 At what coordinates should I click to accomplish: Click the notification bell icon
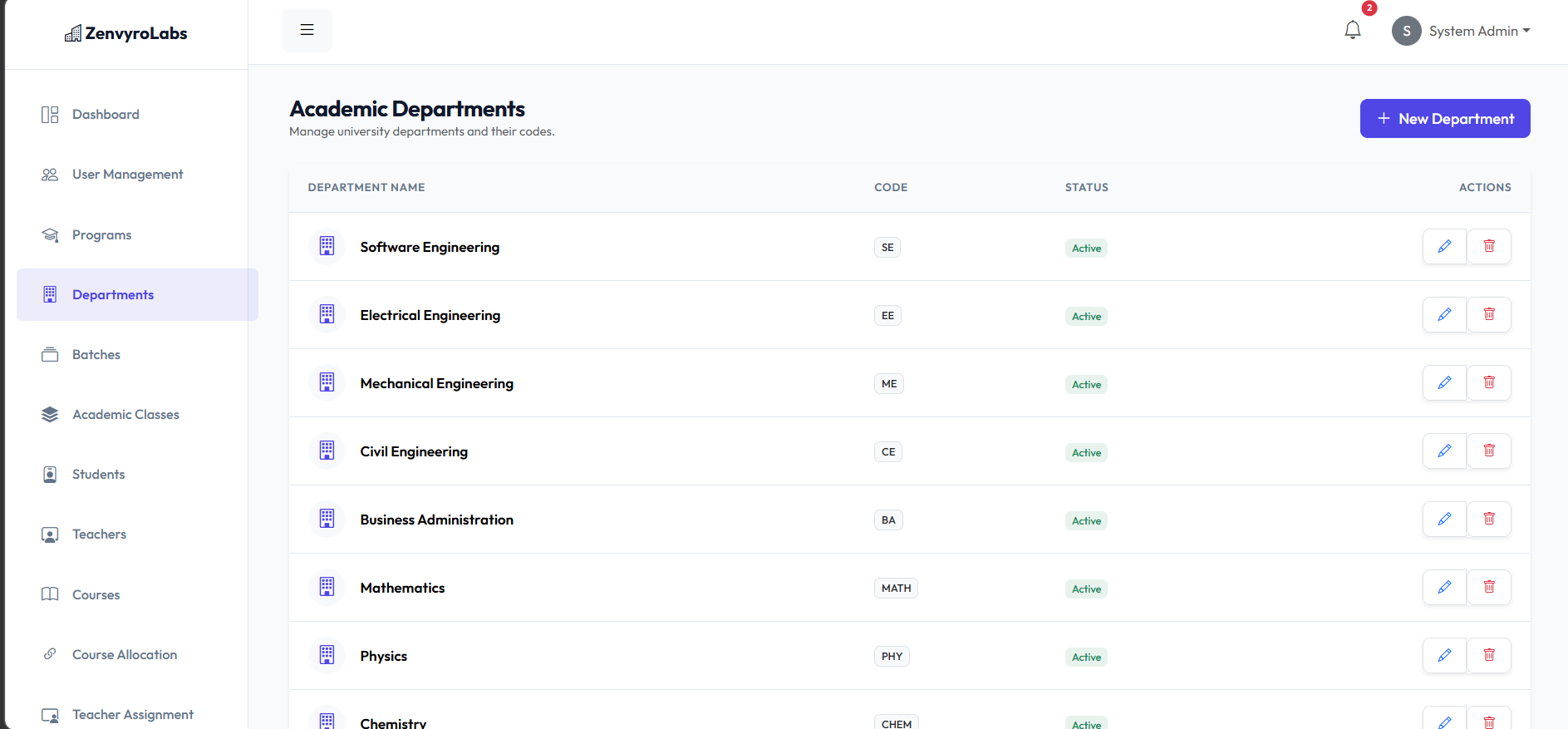pyautogui.click(x=1352, y=31)
